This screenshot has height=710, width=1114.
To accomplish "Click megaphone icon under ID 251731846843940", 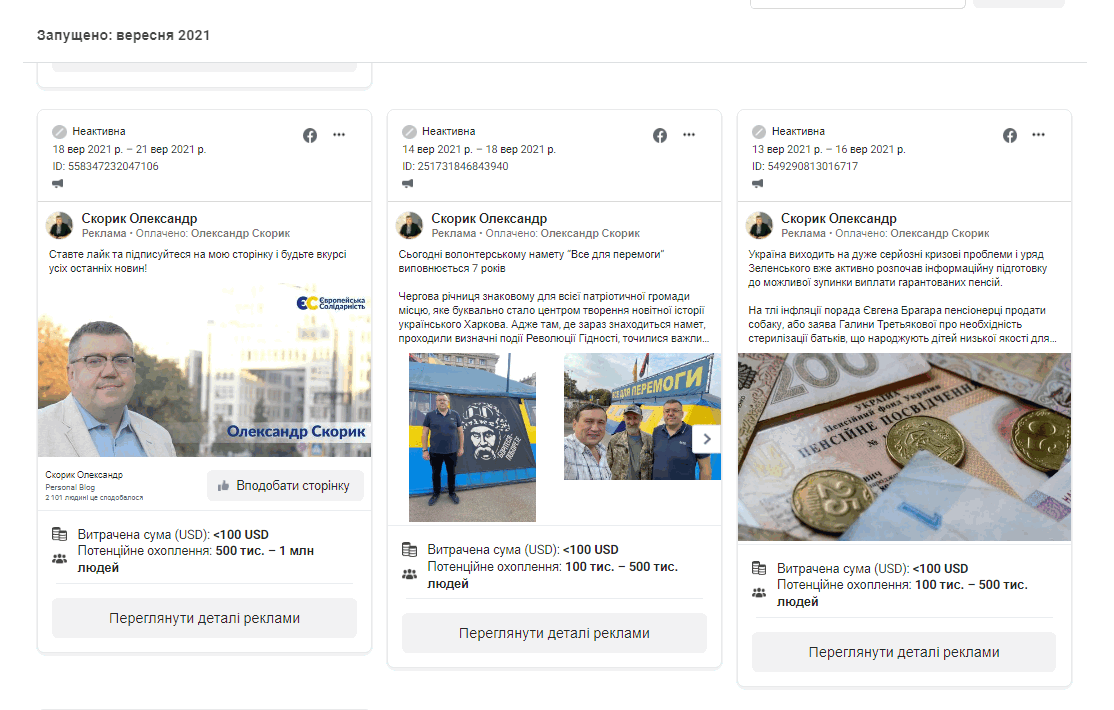I will [408, 183].
